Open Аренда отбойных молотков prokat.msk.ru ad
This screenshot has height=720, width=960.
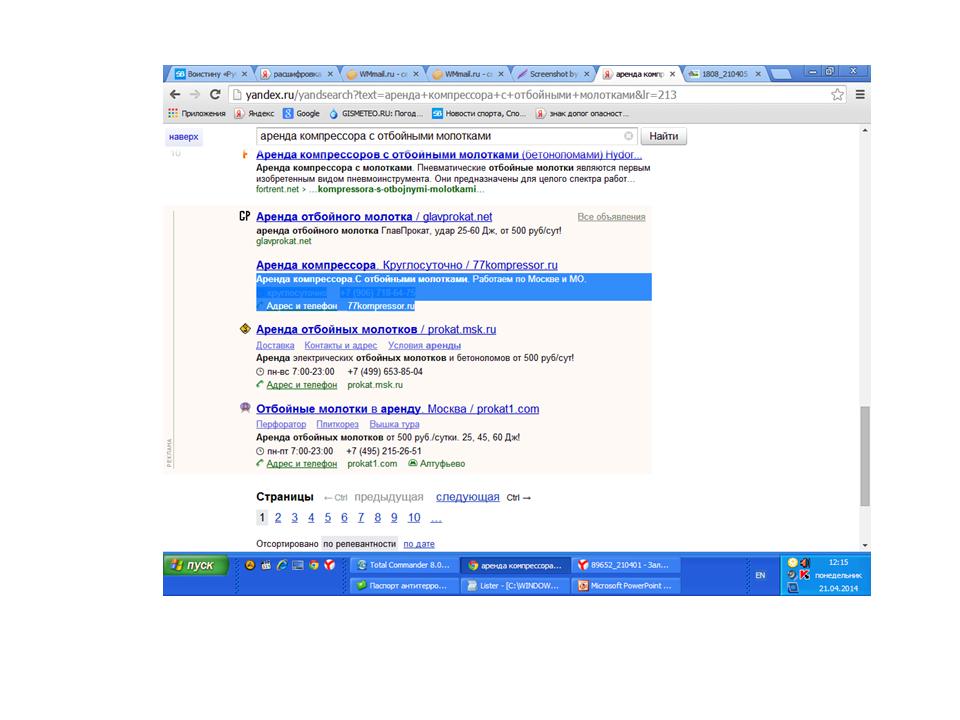click(376, 329)
